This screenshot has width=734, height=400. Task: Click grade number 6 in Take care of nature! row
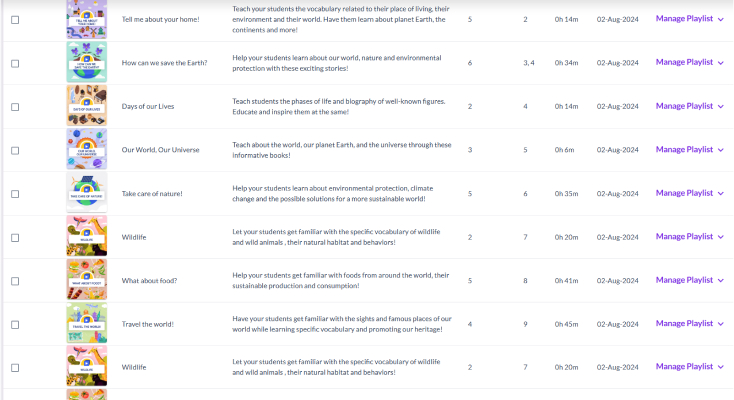pyautogui.click(x=525, y=194)
